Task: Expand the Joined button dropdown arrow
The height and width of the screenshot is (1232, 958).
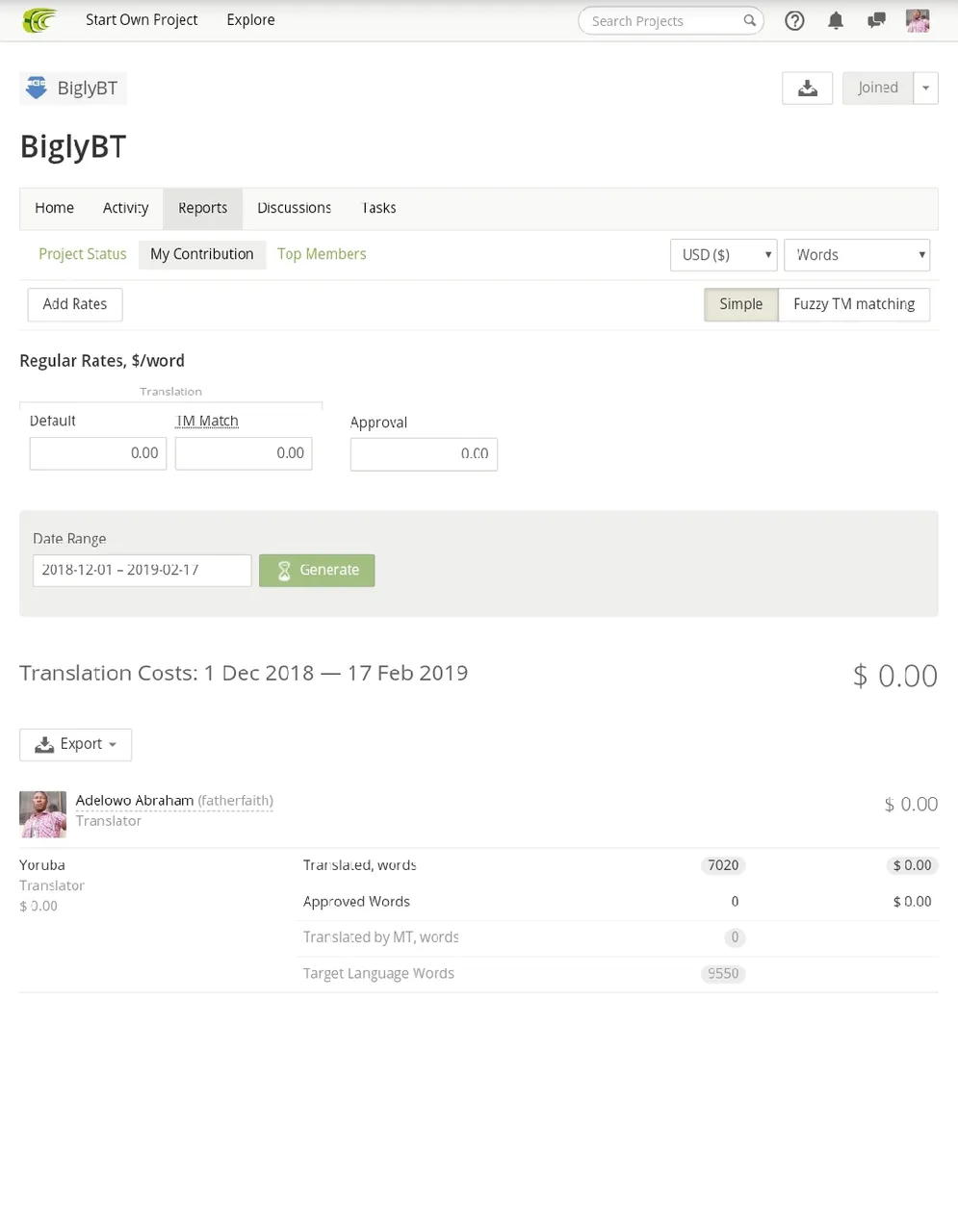Action: pos(925,88)
